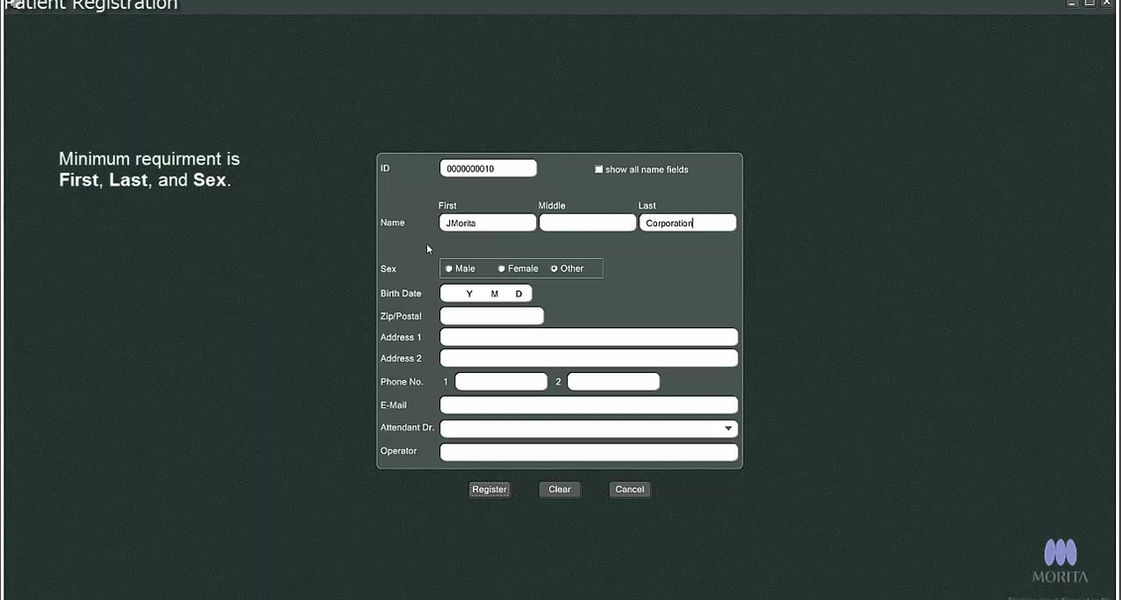Select the Male radio button

[x=449, y=269]
